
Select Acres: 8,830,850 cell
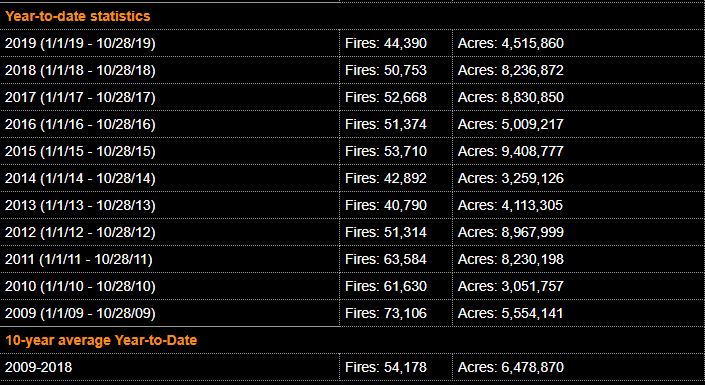pos(511,97)
